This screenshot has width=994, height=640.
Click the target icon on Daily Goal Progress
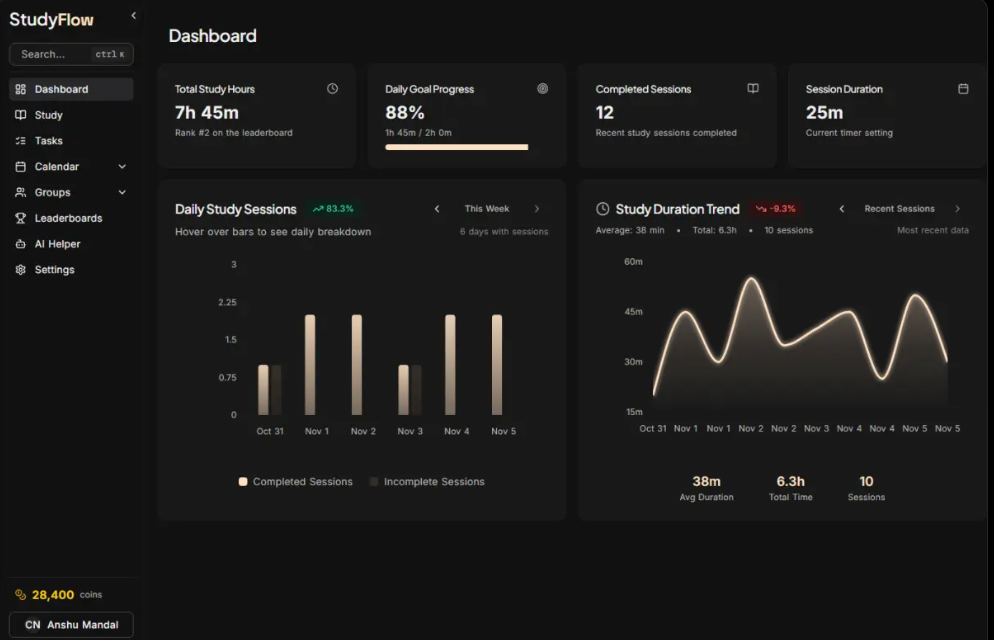543,89
